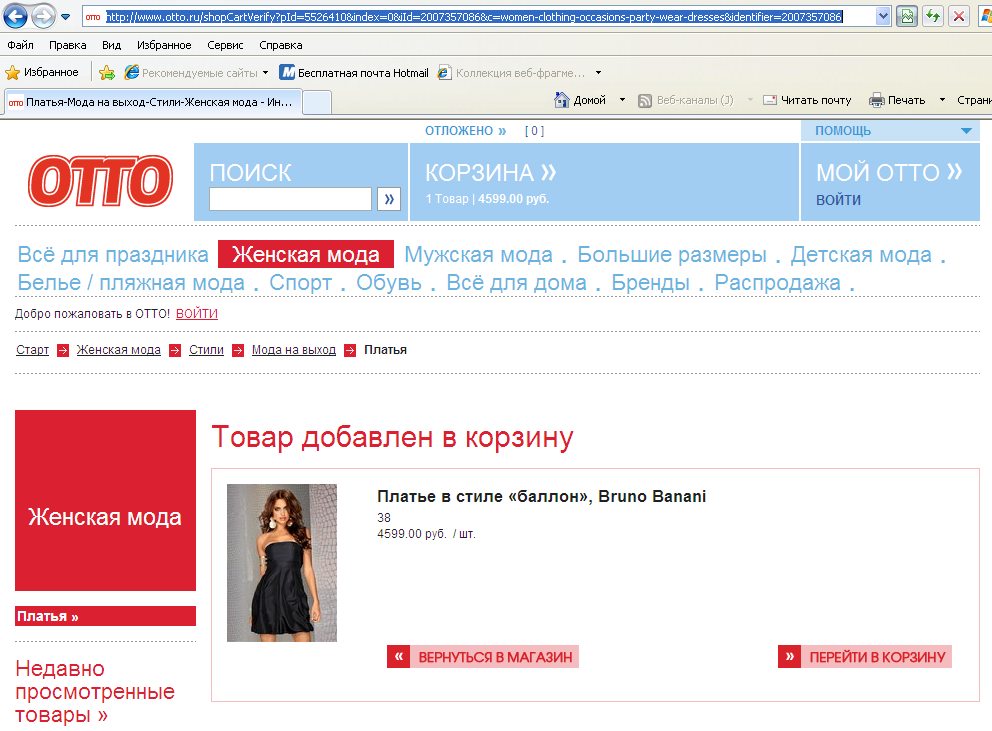Open Недавно просмотренные товары link
Screen dimensions: 992x731
95,692
